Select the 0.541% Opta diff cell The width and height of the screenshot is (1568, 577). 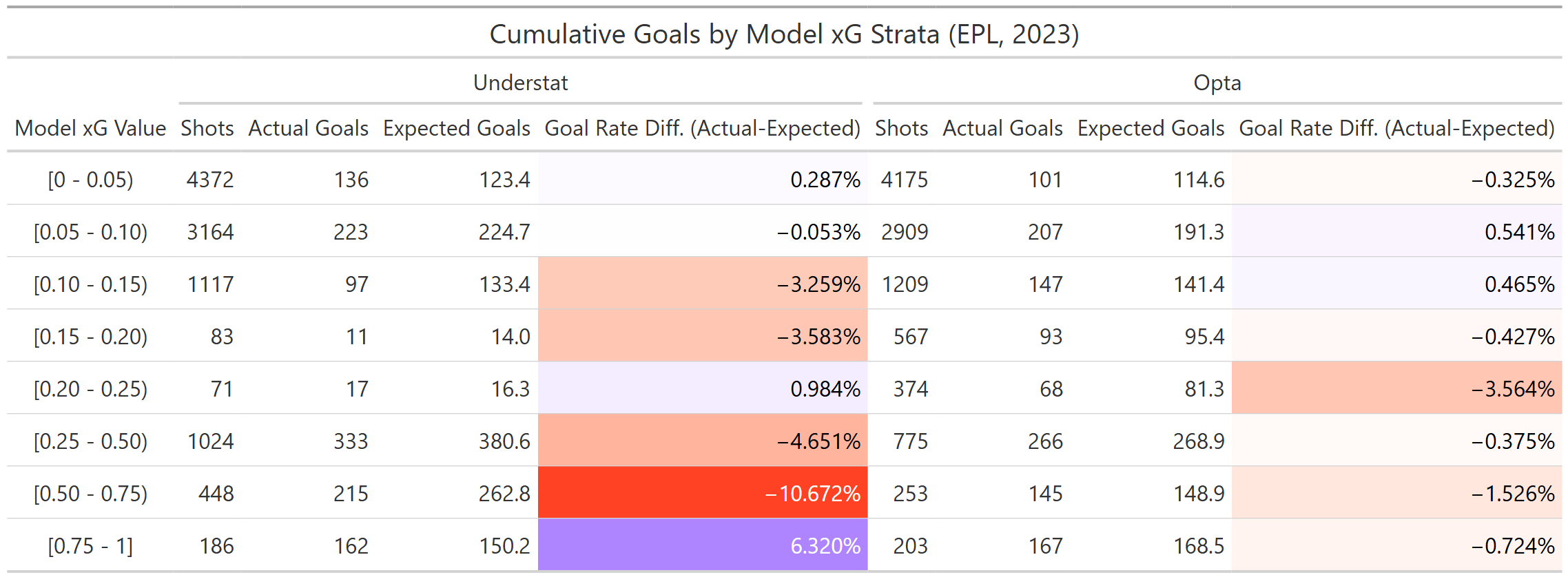click(x=1519, y=232)
